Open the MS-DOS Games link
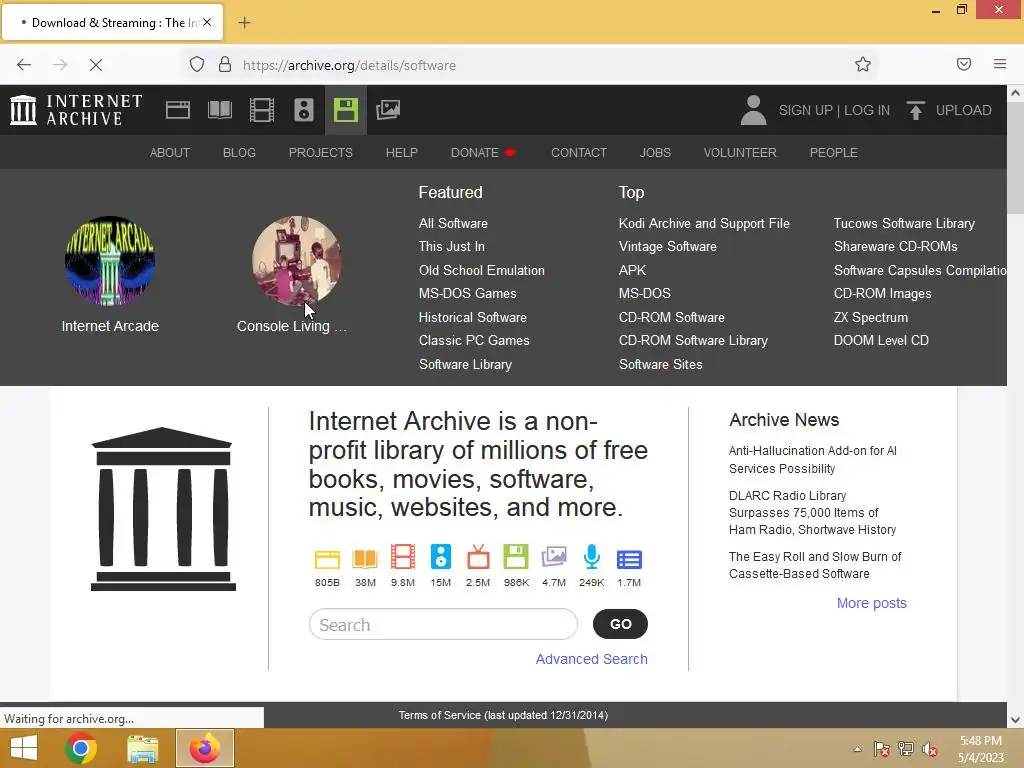The height and width of the screenshot is (768, 1024). tap(468, 293)
